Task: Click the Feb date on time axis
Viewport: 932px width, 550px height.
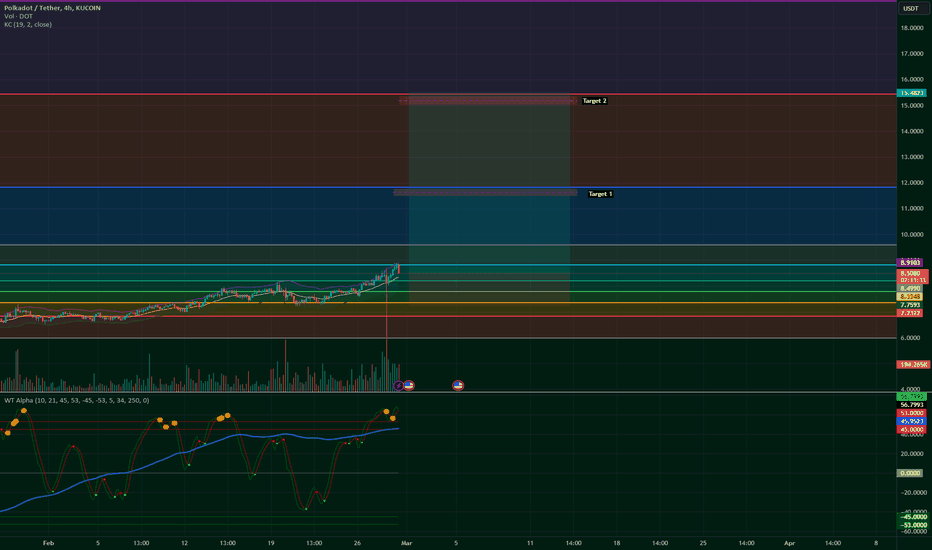Action: [x=49, y=543]
